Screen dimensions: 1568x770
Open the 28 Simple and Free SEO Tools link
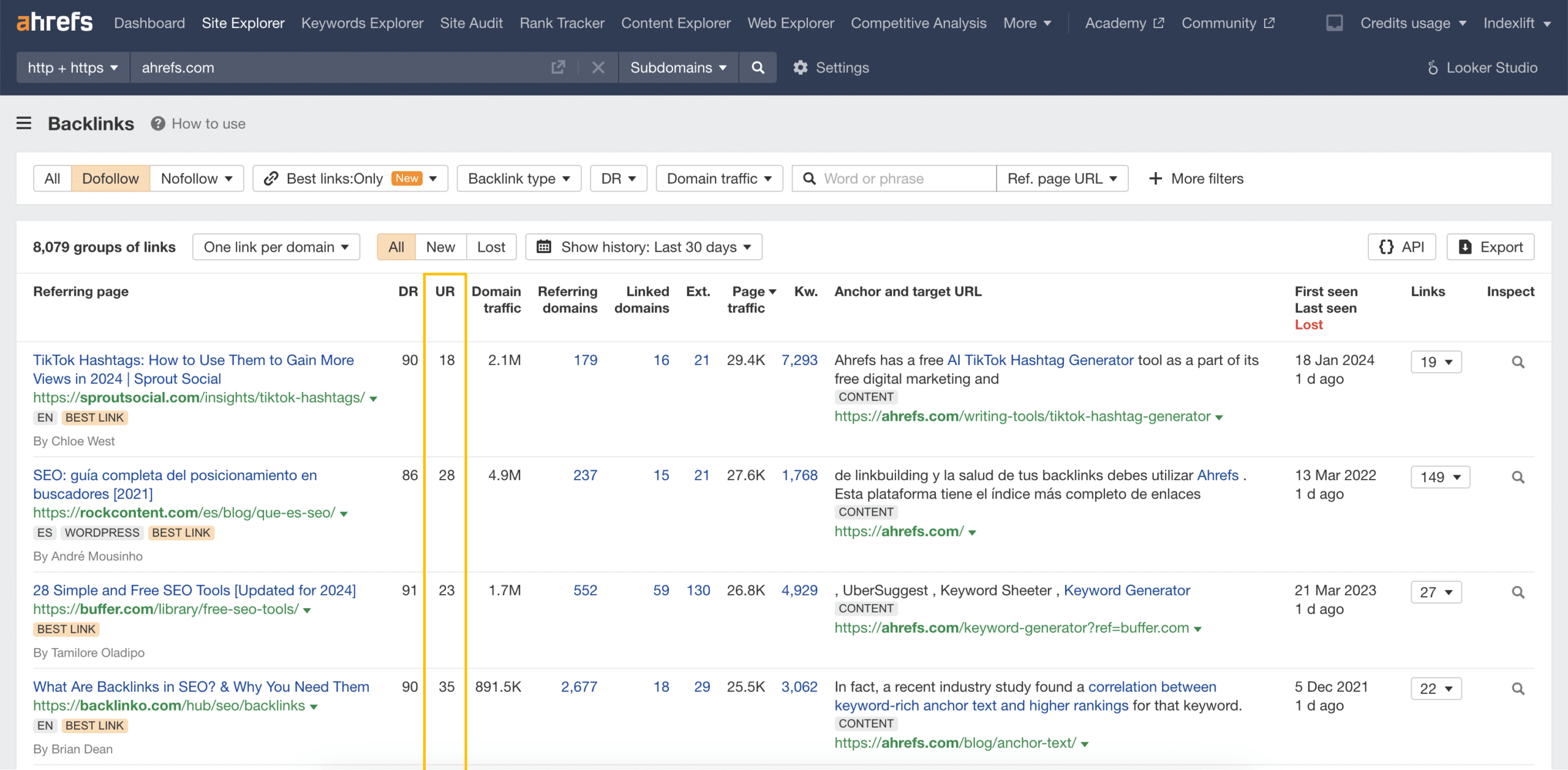click(x=194, y=590)
